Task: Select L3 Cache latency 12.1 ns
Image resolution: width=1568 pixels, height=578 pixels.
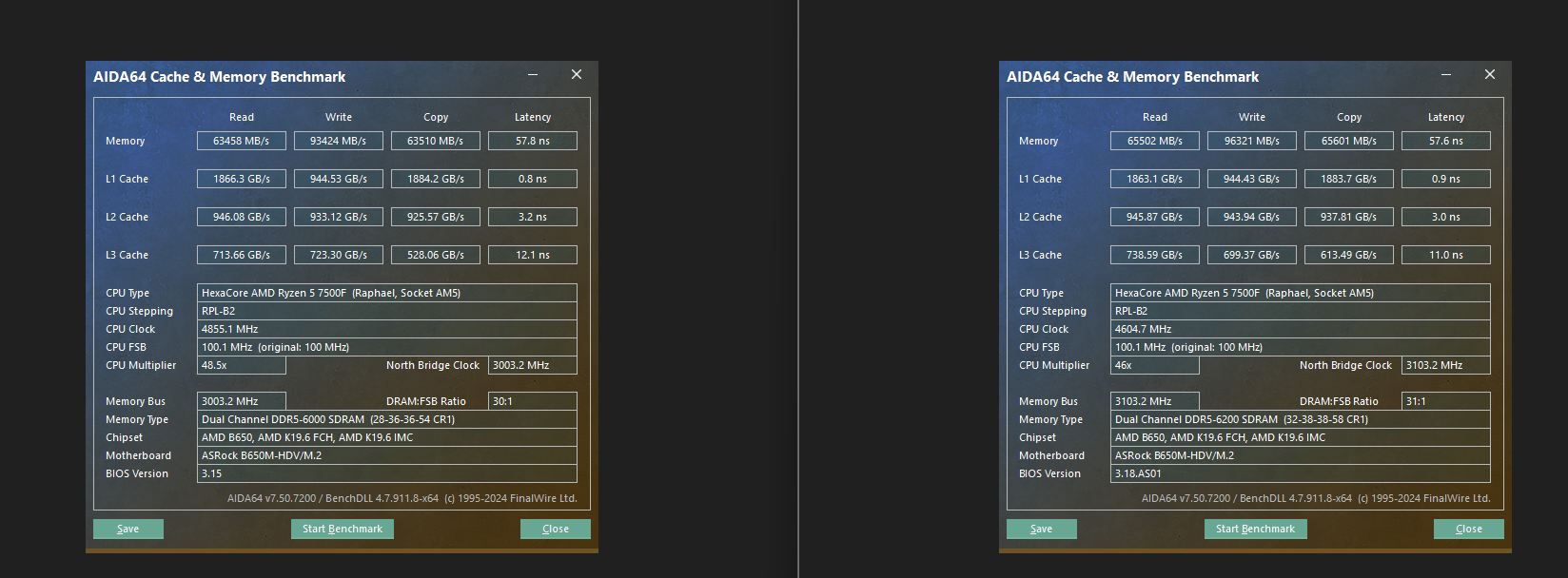Action: click(x=533, y=255)
